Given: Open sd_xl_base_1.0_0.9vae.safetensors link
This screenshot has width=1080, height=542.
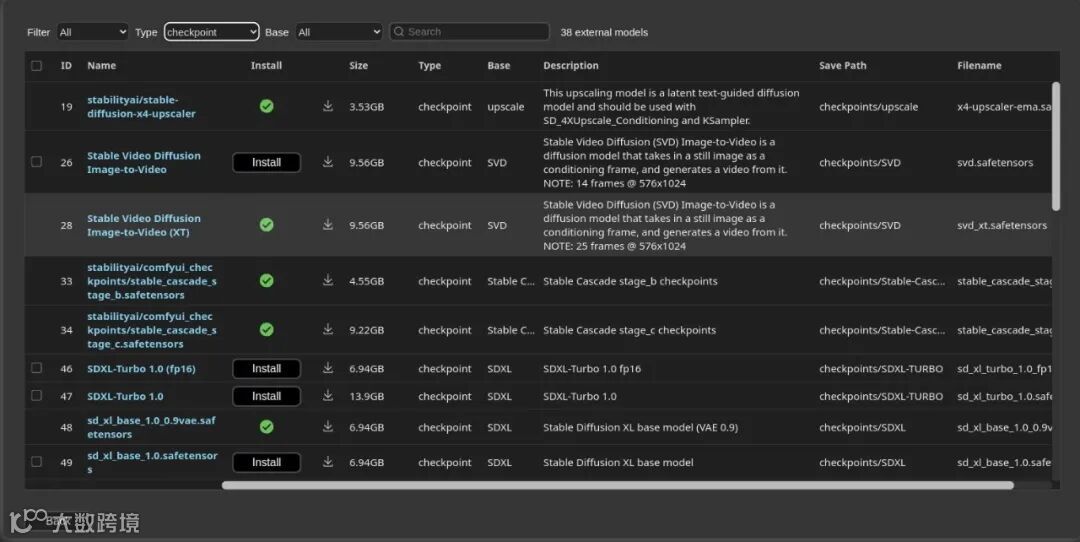Looking at the screenshot, I should [152, 427].
